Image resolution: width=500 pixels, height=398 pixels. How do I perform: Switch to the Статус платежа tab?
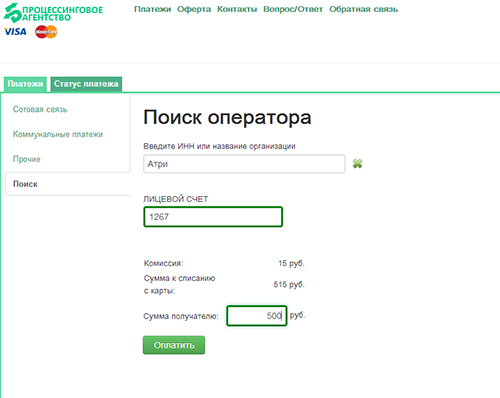pyautogui.click(x=86, y=84)
